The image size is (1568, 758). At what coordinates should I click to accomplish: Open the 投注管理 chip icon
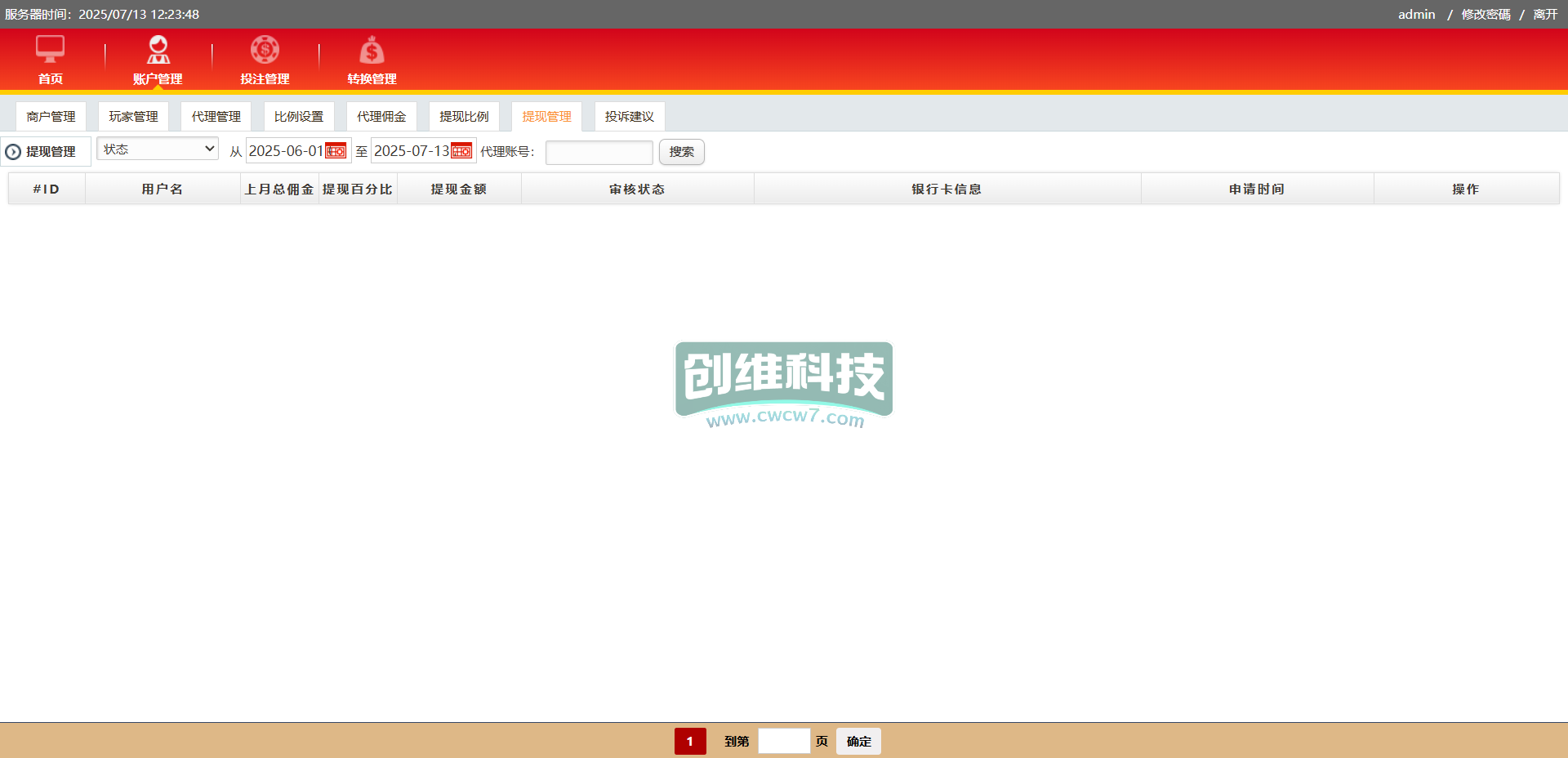(x=265, y=50)
